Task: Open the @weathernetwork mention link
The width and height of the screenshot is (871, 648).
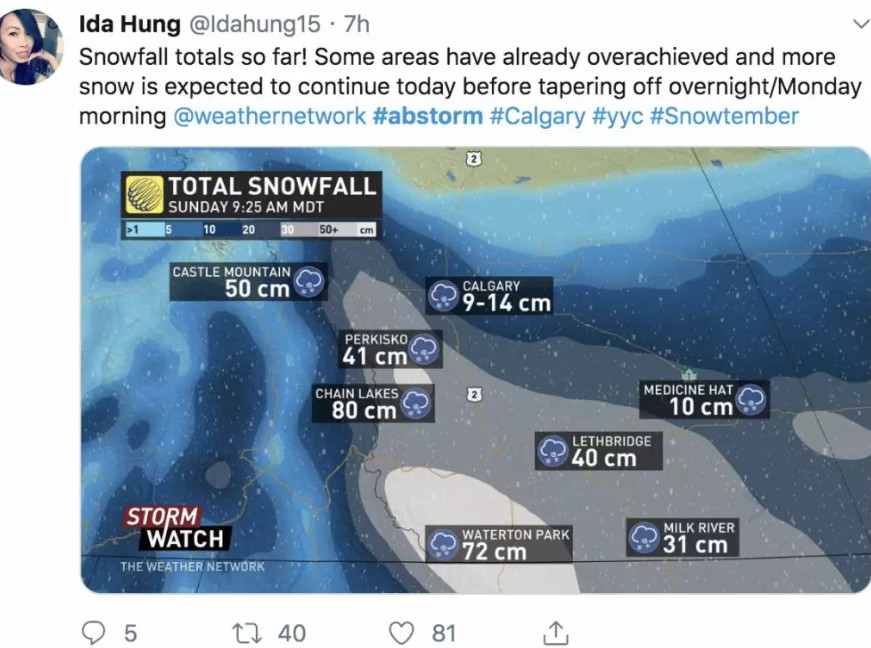Action: point(270,116)
